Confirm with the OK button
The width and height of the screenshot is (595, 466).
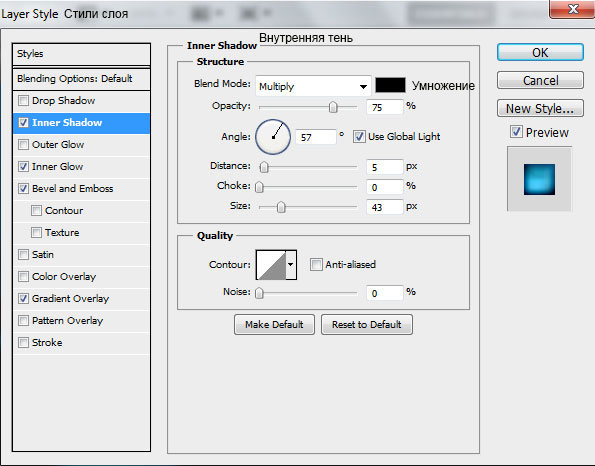click(540, 52)
